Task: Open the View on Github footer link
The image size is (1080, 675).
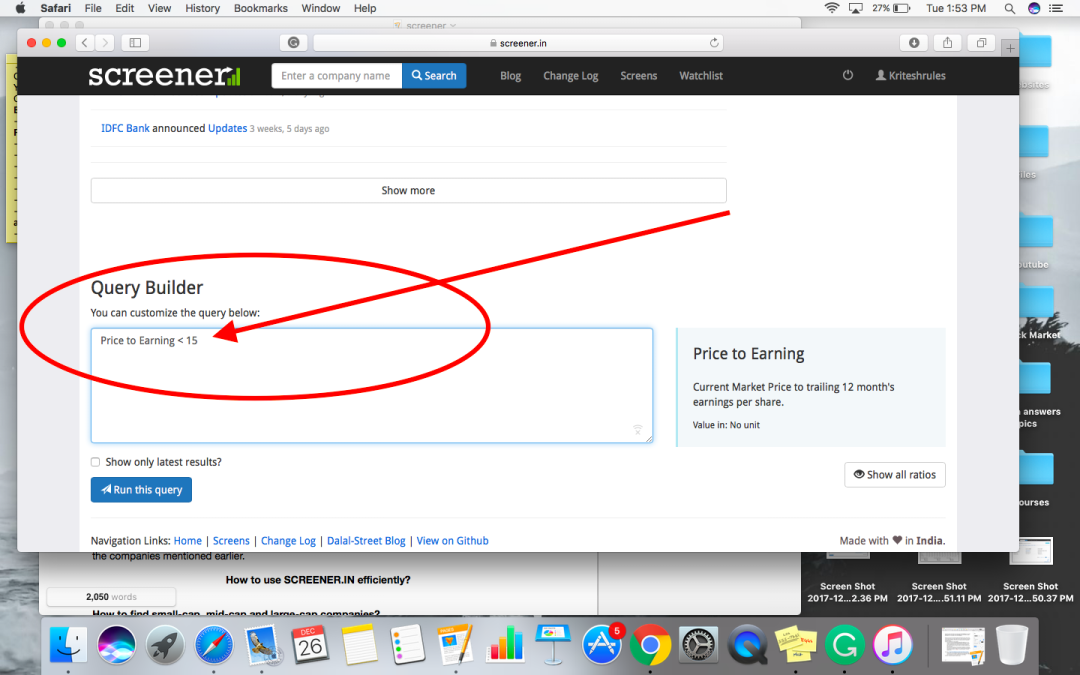Action: pos(453,541)
